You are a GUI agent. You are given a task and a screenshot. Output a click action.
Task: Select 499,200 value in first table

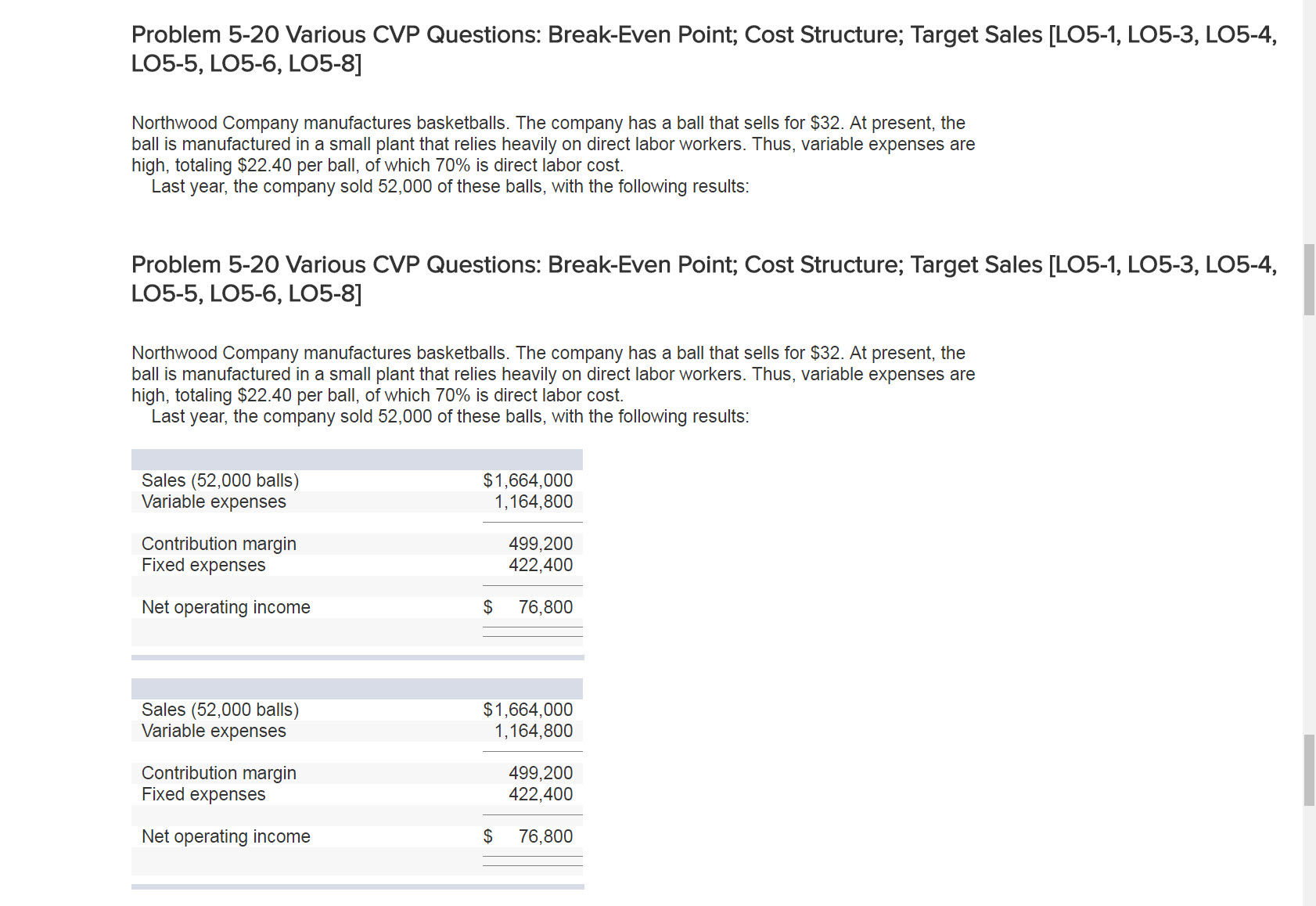point(541,544)
